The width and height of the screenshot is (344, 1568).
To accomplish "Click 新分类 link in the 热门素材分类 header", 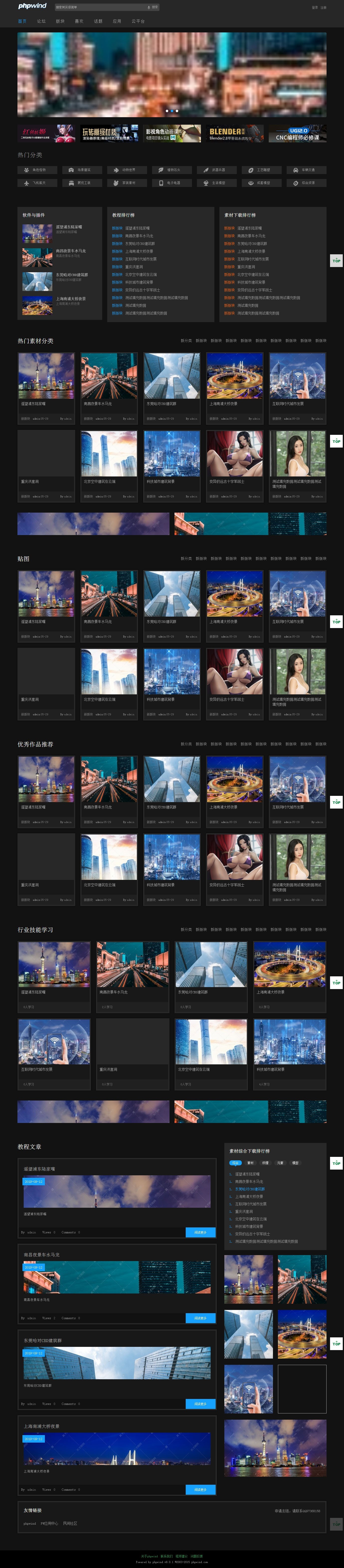I will click(186, 341).
